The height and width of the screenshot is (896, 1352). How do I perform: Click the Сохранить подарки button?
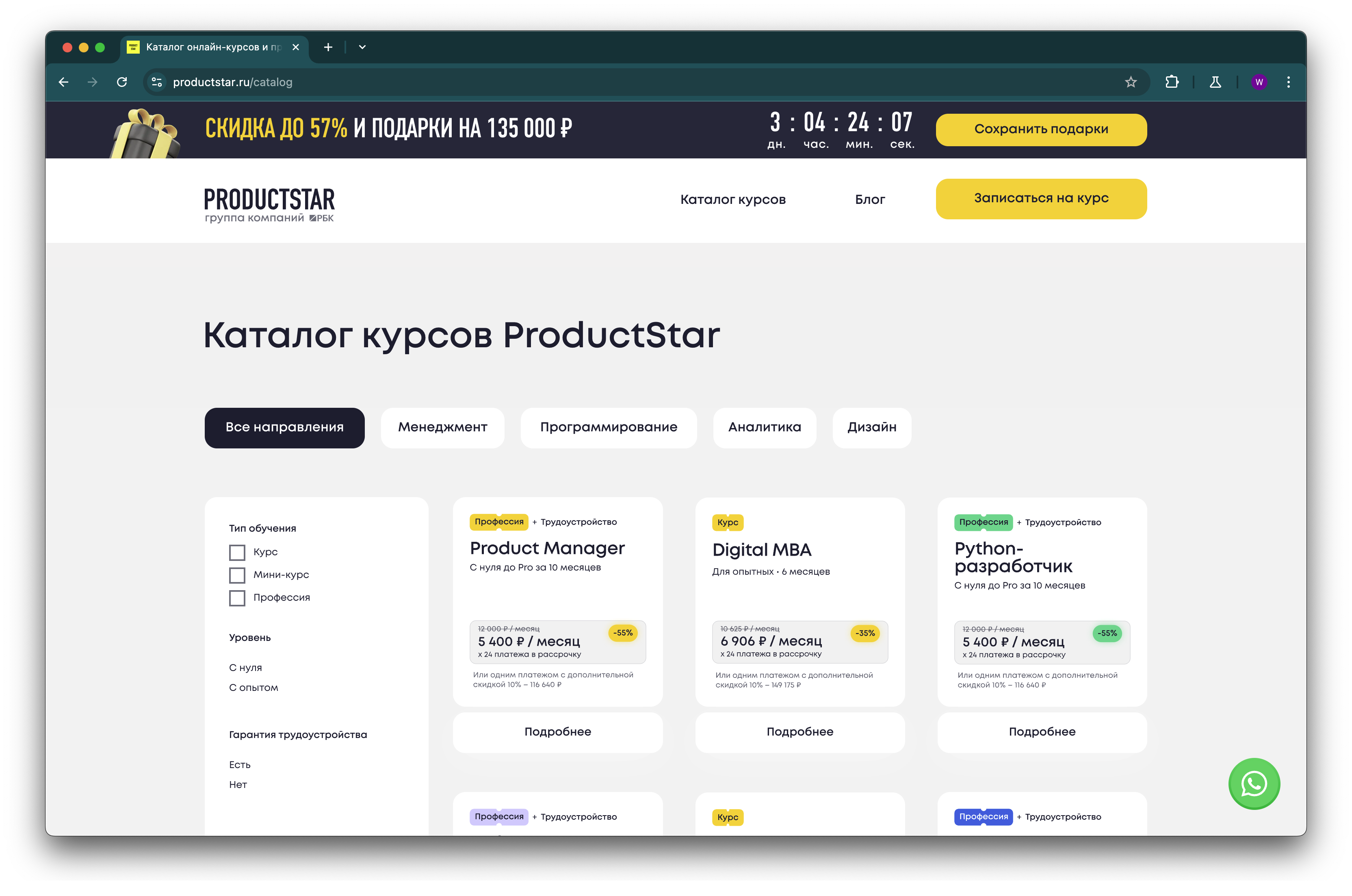point(1041,130)
